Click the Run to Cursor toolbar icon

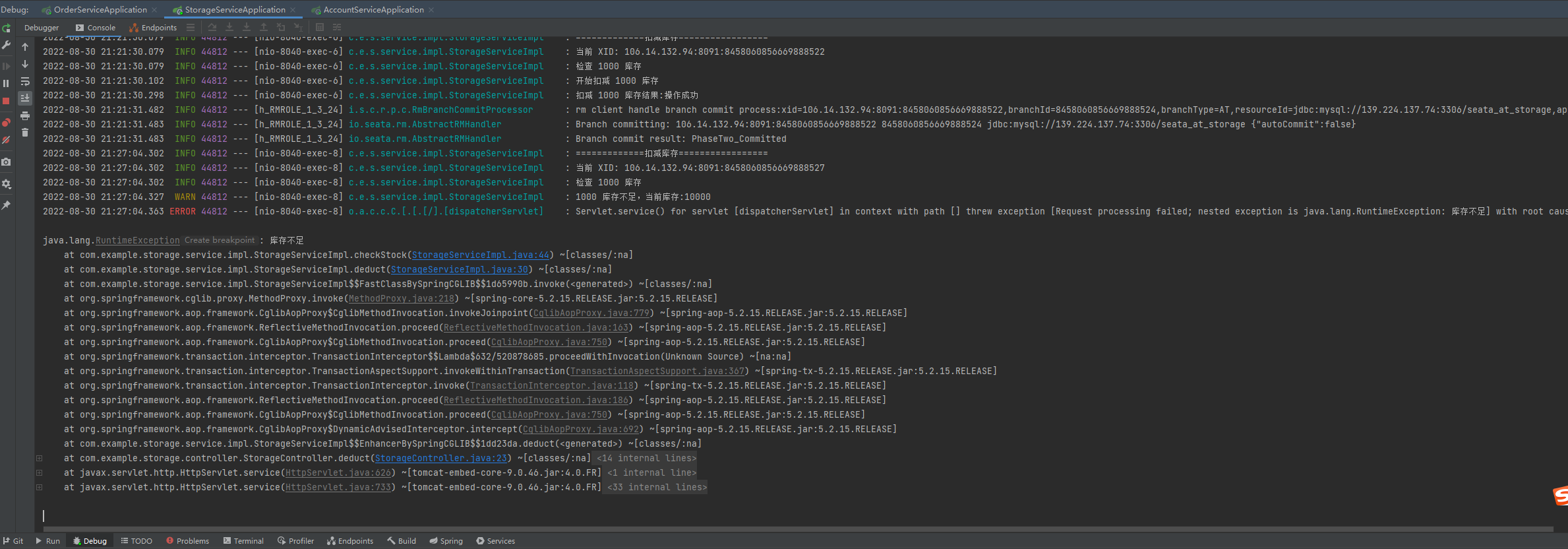pos(298,27)
